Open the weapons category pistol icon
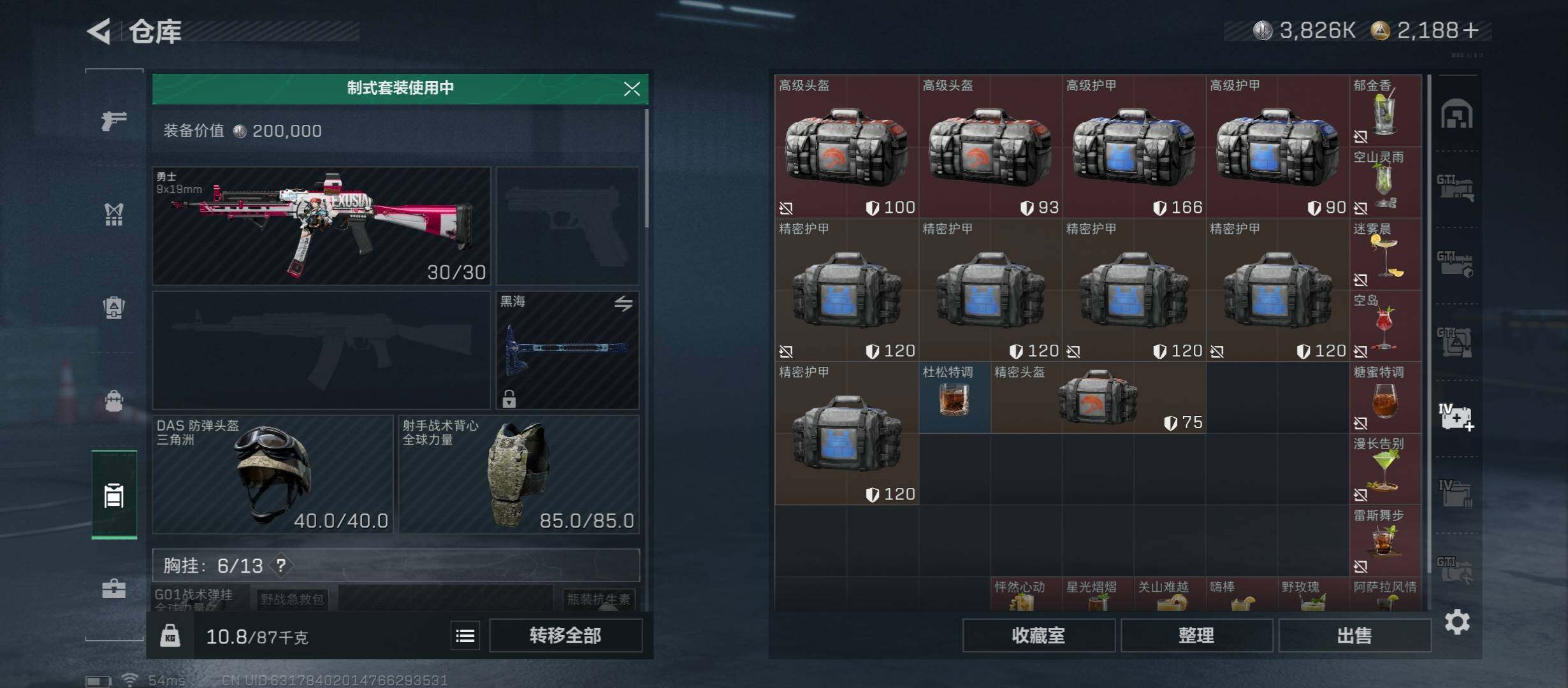 (x=114, y=120)
